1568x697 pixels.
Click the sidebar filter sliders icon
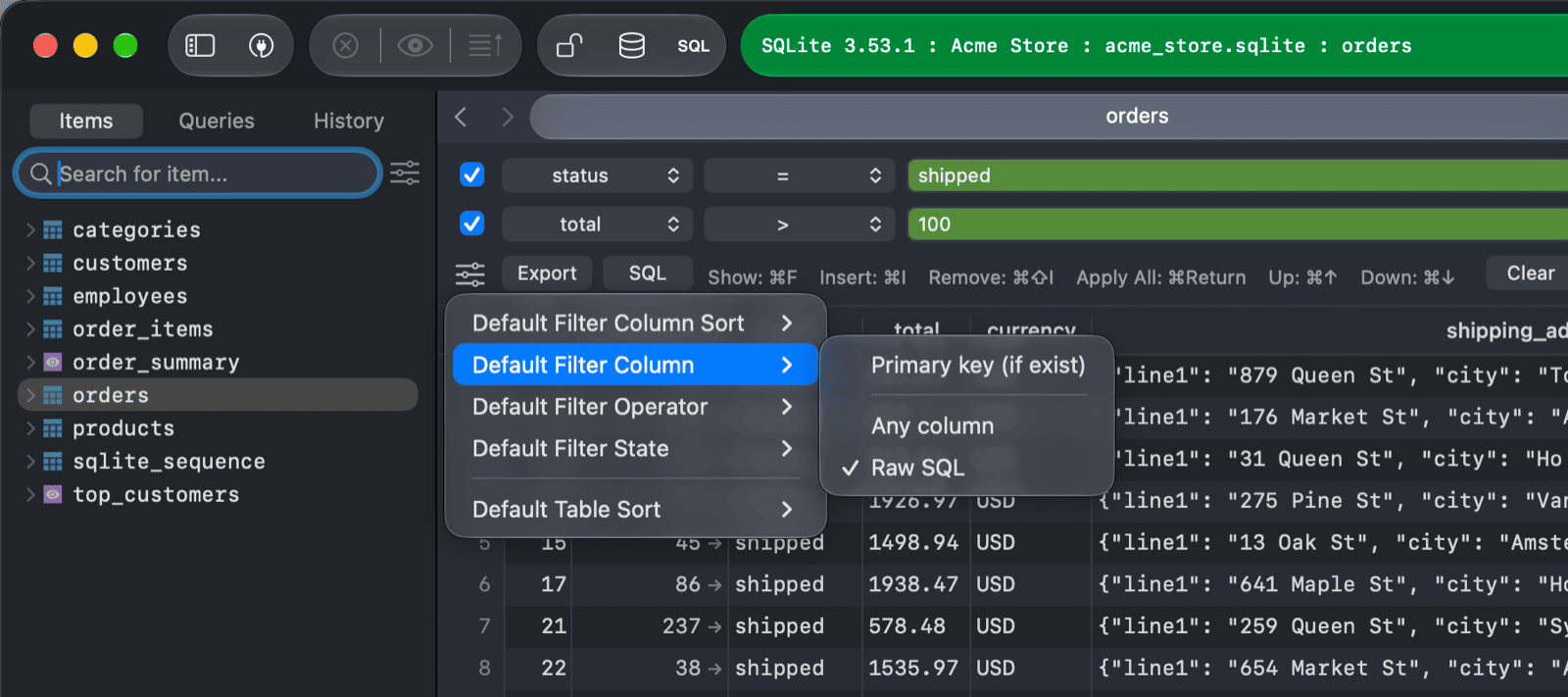405,174
